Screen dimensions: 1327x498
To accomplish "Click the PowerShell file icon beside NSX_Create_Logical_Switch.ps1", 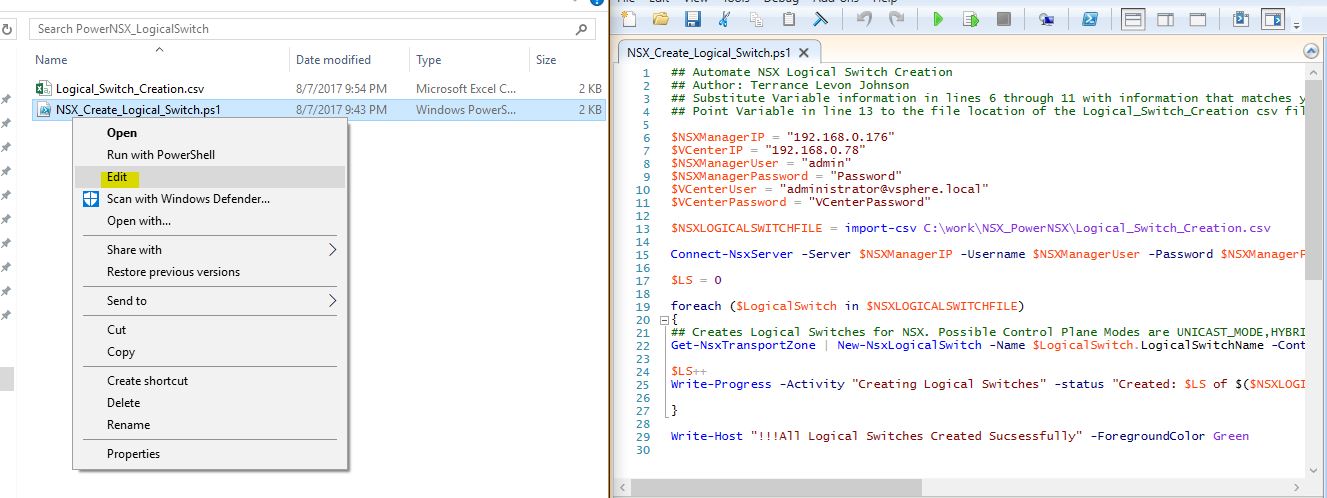I will pyautogui.click(x=44, y=110).
